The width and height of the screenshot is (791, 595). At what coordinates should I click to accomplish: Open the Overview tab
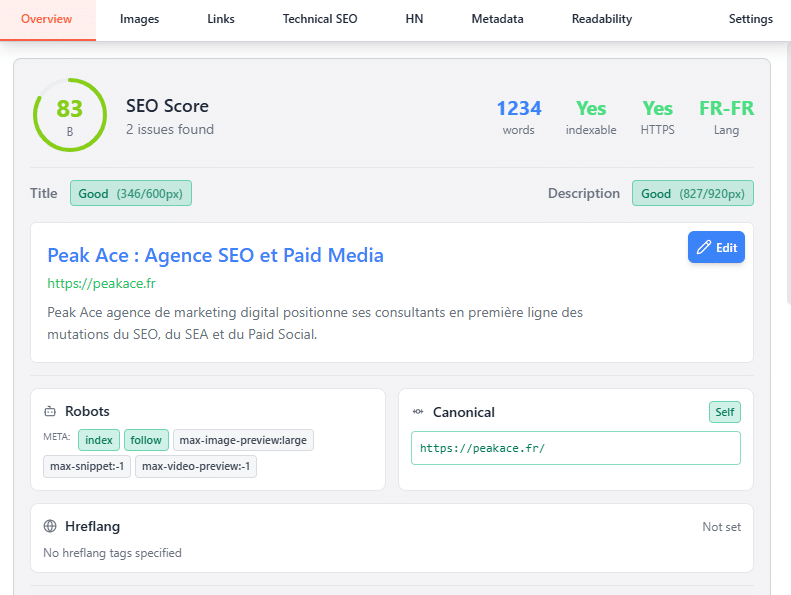click(x=46, y=19)
